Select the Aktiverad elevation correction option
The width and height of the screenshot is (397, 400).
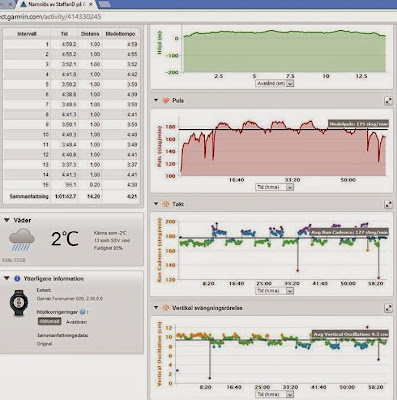pyautogui.click(x=50, y=322)
